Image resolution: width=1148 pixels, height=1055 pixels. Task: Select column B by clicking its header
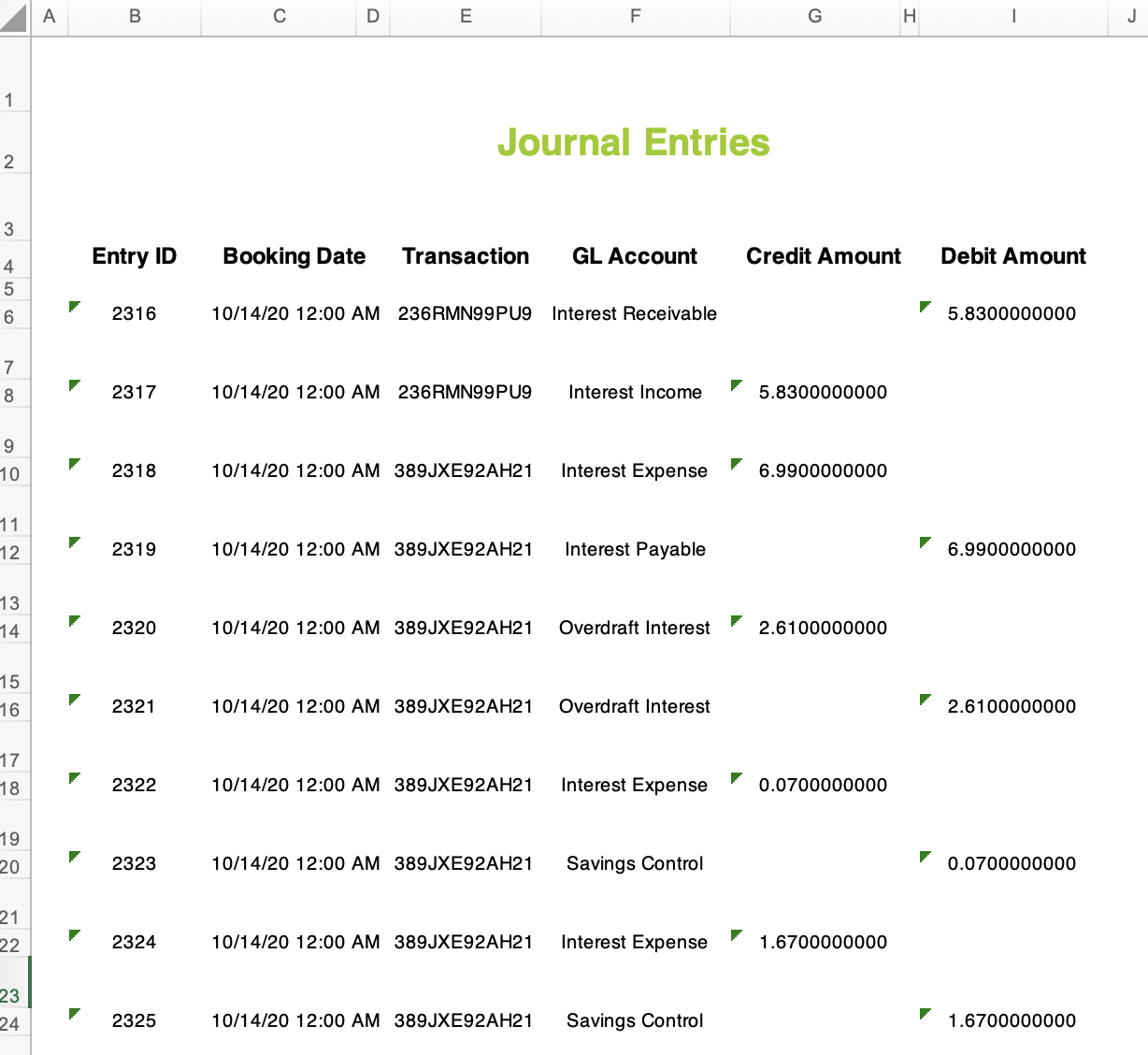(134, 15)
